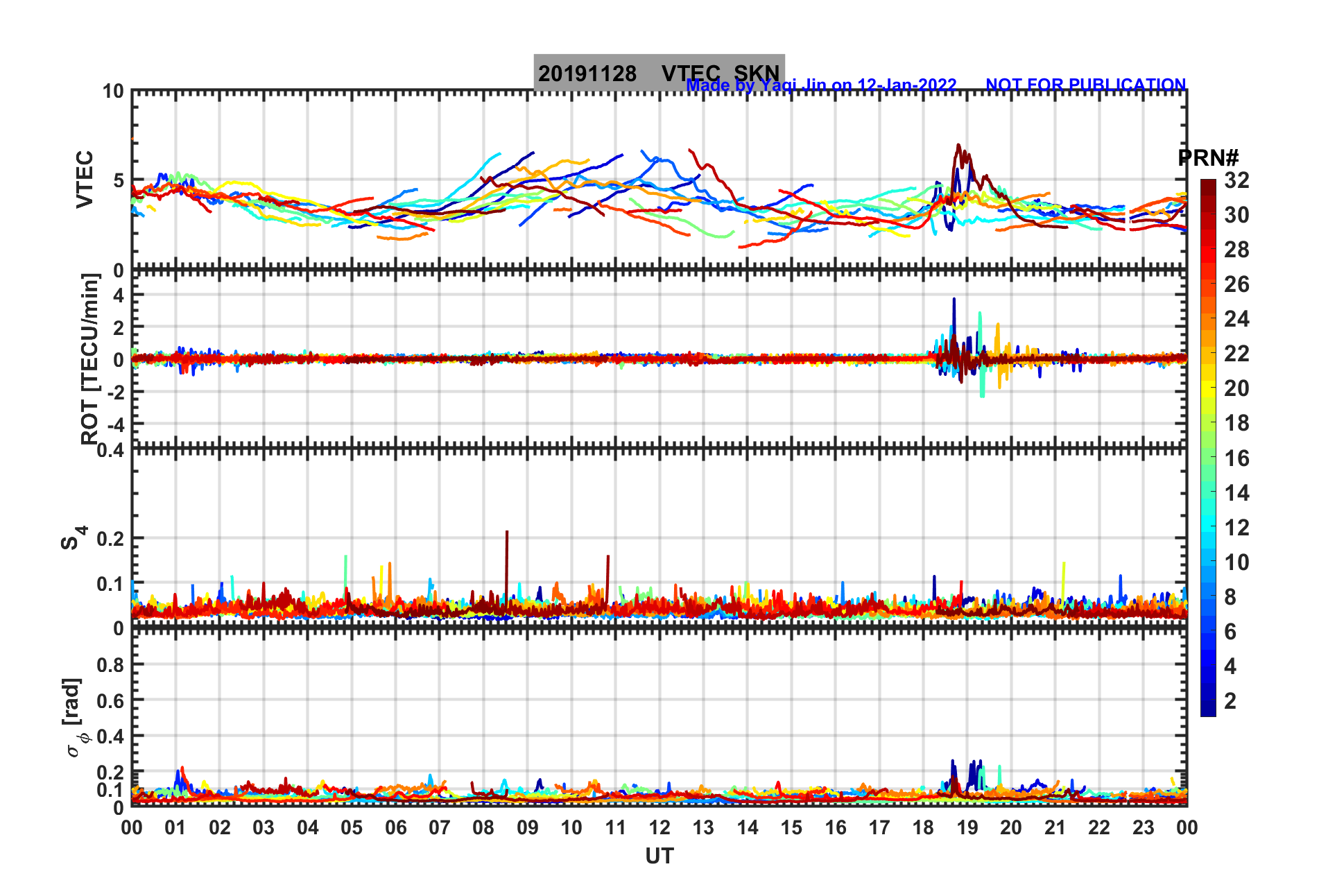Click the '0.8' tick on the sigma-phi axis

[x=110, y=665]
